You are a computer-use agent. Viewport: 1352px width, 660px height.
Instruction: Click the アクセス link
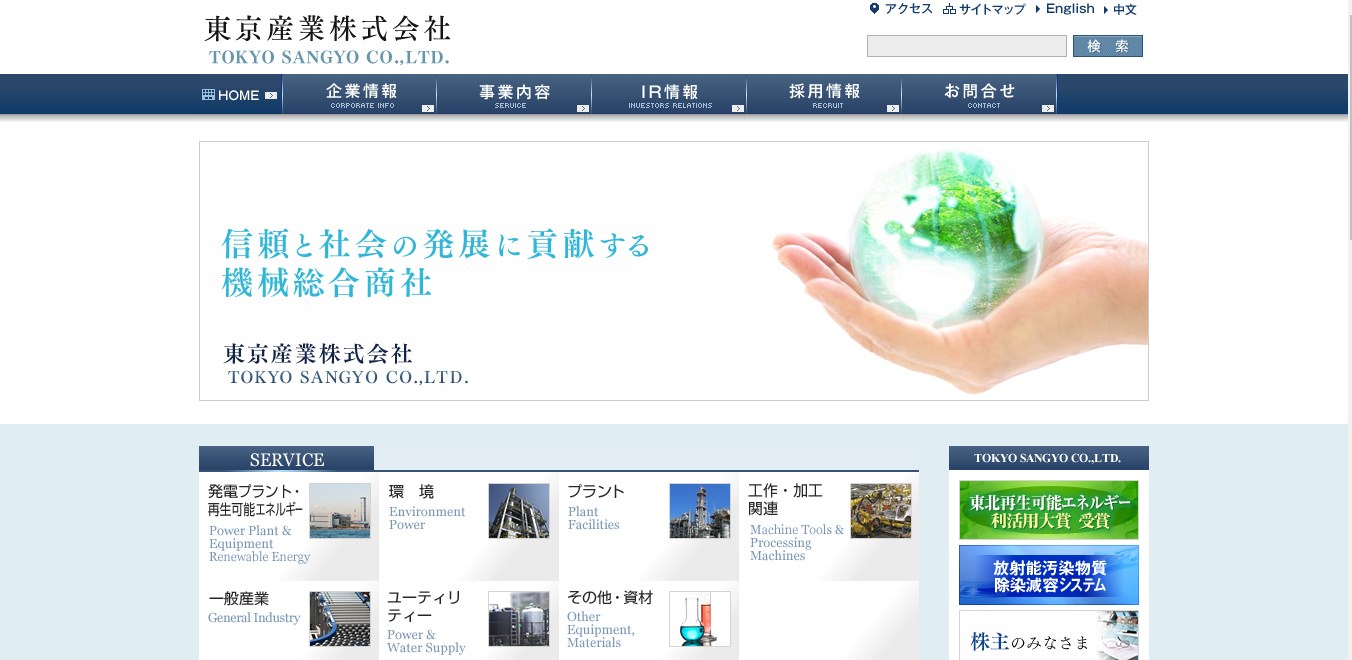click(x=908, y=9)
